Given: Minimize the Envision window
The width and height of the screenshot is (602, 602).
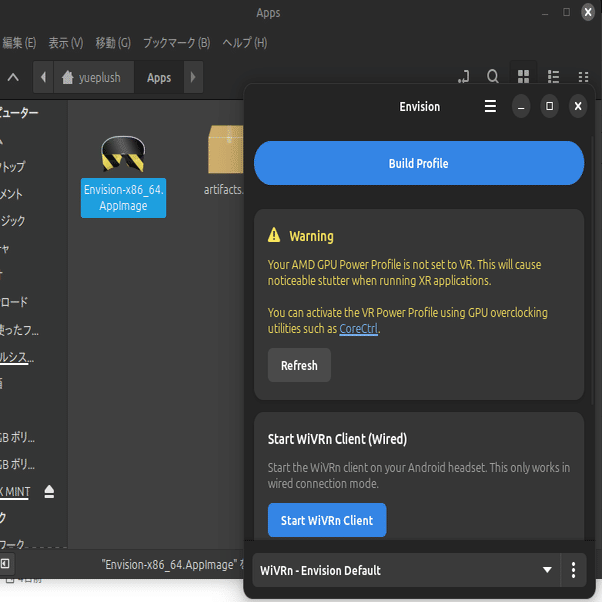Looking at the screenshot, I should tap(521, 106).
